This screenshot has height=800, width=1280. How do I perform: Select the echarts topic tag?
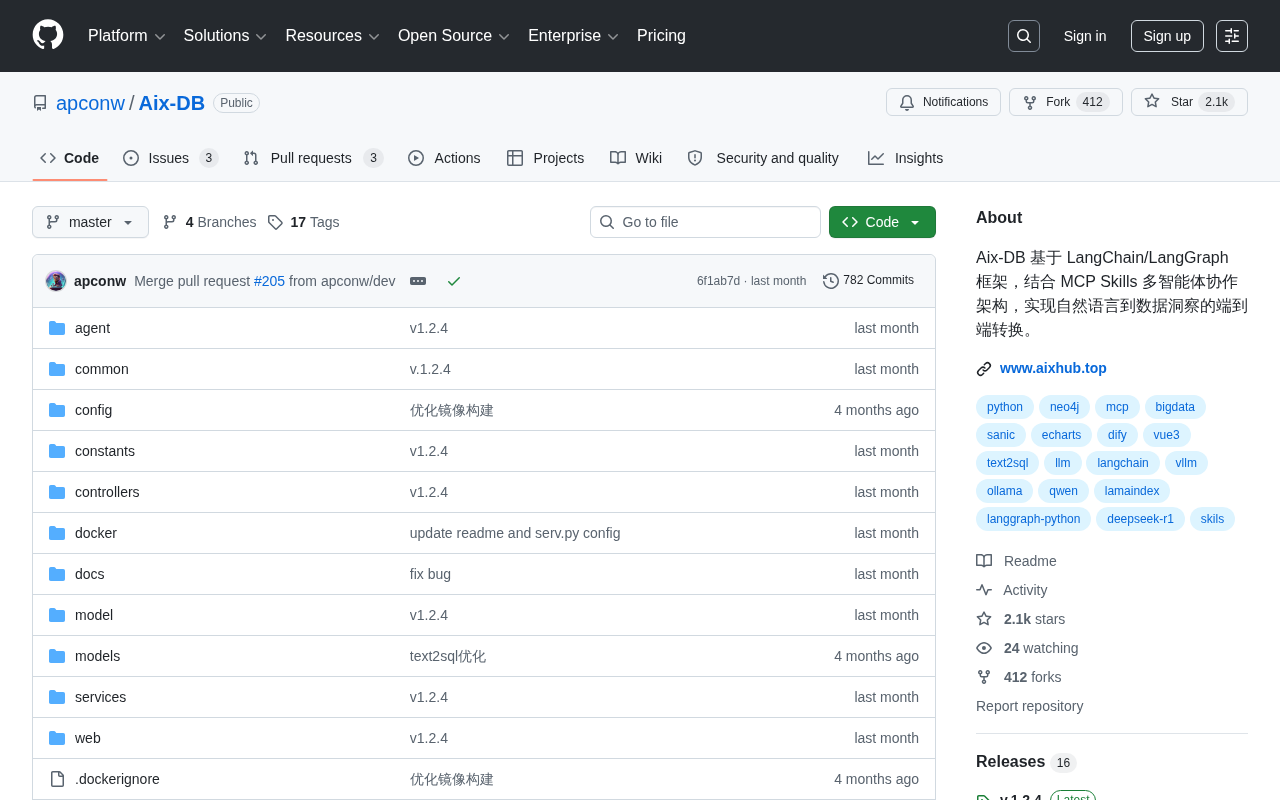pyautogui.click(x=1061, y=435)
